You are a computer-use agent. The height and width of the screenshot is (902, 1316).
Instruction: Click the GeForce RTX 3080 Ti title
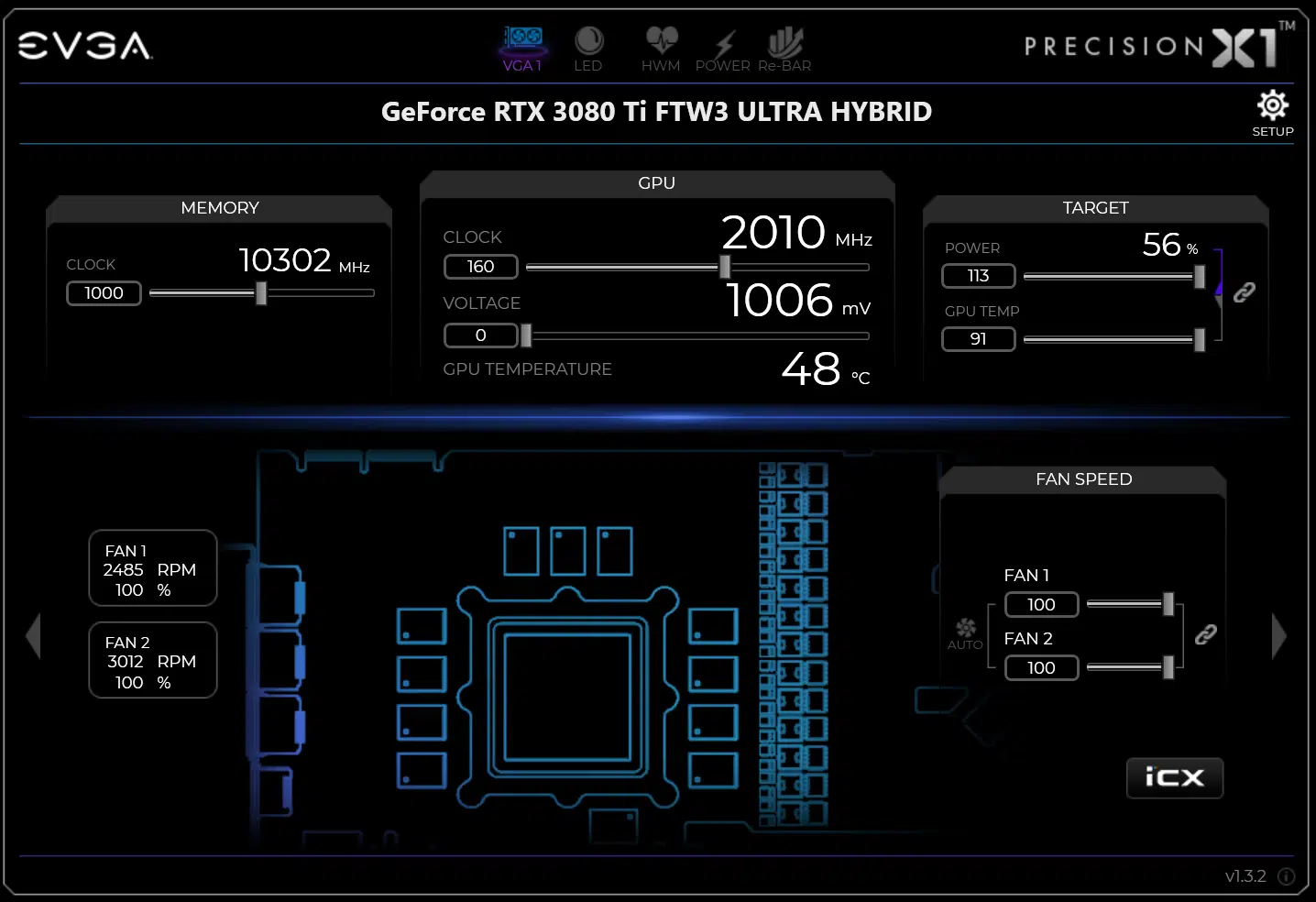[657, 112]
